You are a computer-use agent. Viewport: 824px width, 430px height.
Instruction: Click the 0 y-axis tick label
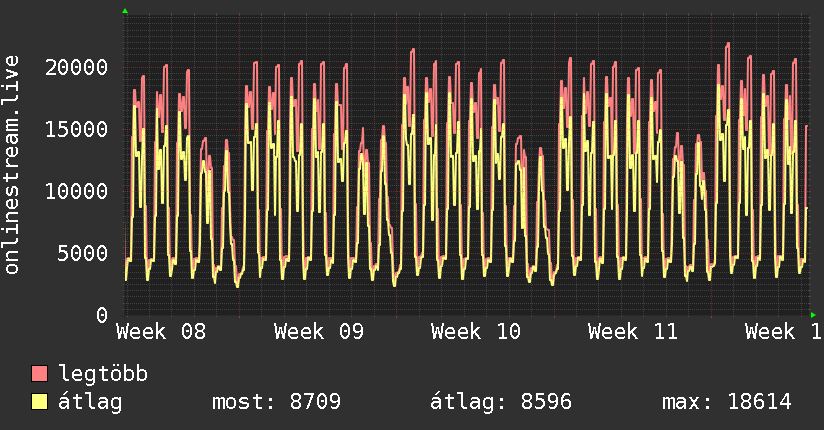102,315
